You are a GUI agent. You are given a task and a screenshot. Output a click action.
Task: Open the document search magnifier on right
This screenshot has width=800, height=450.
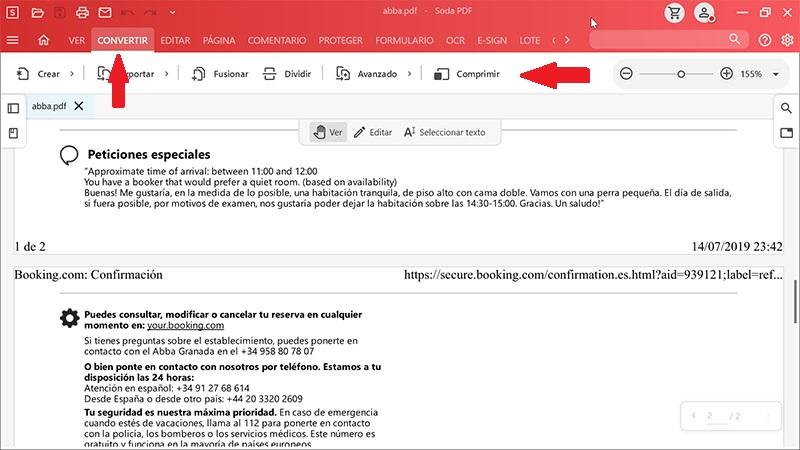(786, 108)
